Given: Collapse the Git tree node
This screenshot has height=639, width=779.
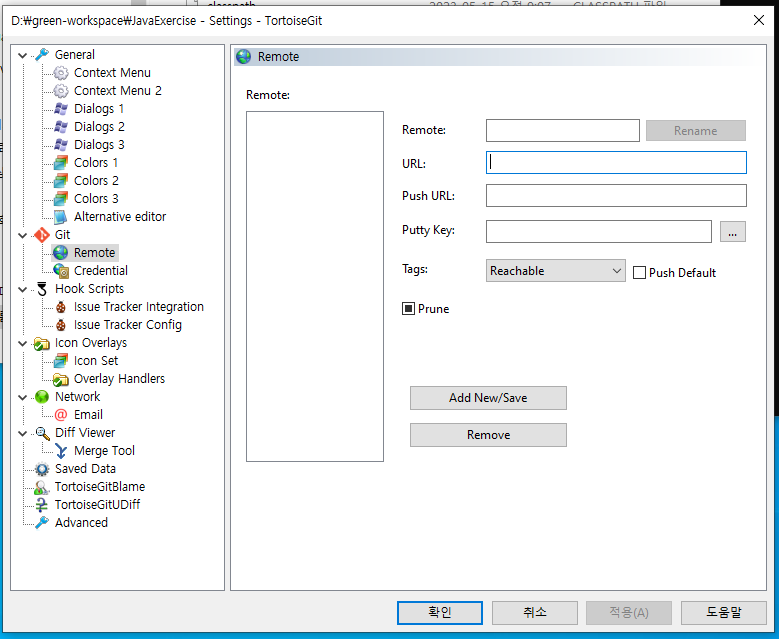Looking at the screenshot, I should (22, 235).
